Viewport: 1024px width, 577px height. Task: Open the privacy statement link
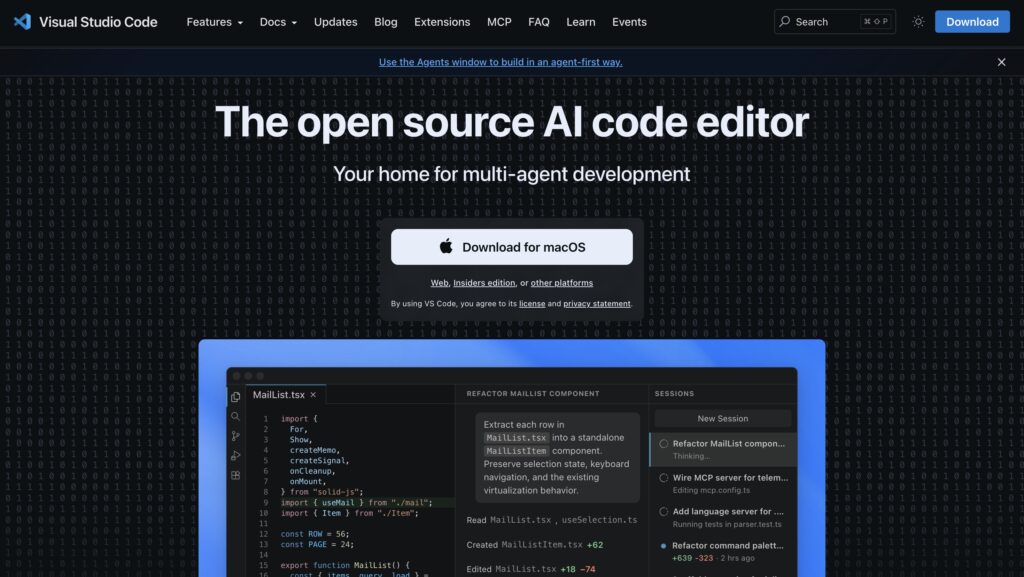[x=597, y=304]
